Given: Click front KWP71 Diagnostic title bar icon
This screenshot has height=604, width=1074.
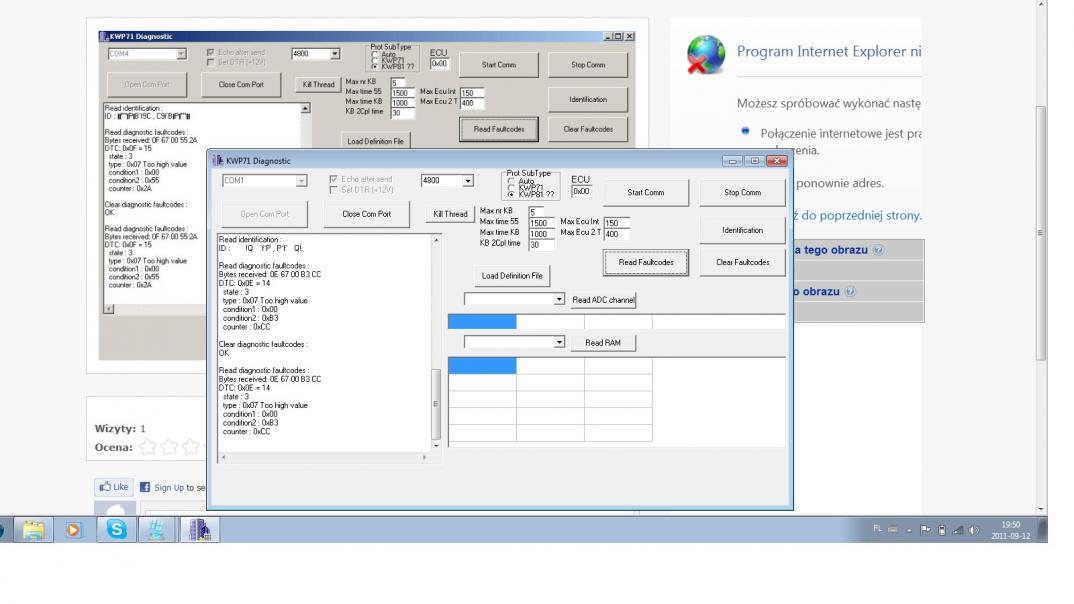Looking at the screenshot, I should pyautogui.click(x=218, y=160).
